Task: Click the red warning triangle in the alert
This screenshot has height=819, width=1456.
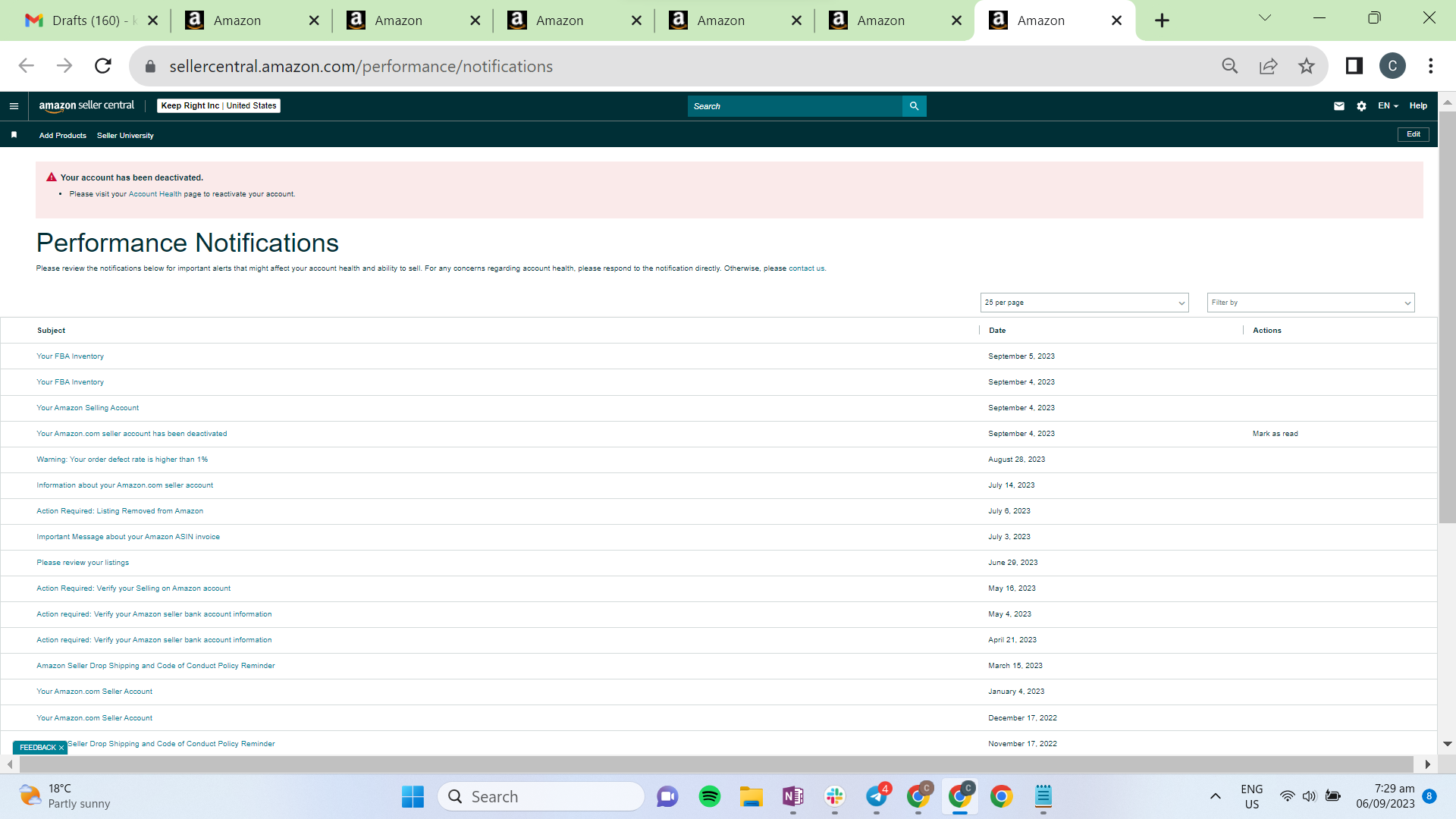Action: pyautogui.click(x=52, y=177)
